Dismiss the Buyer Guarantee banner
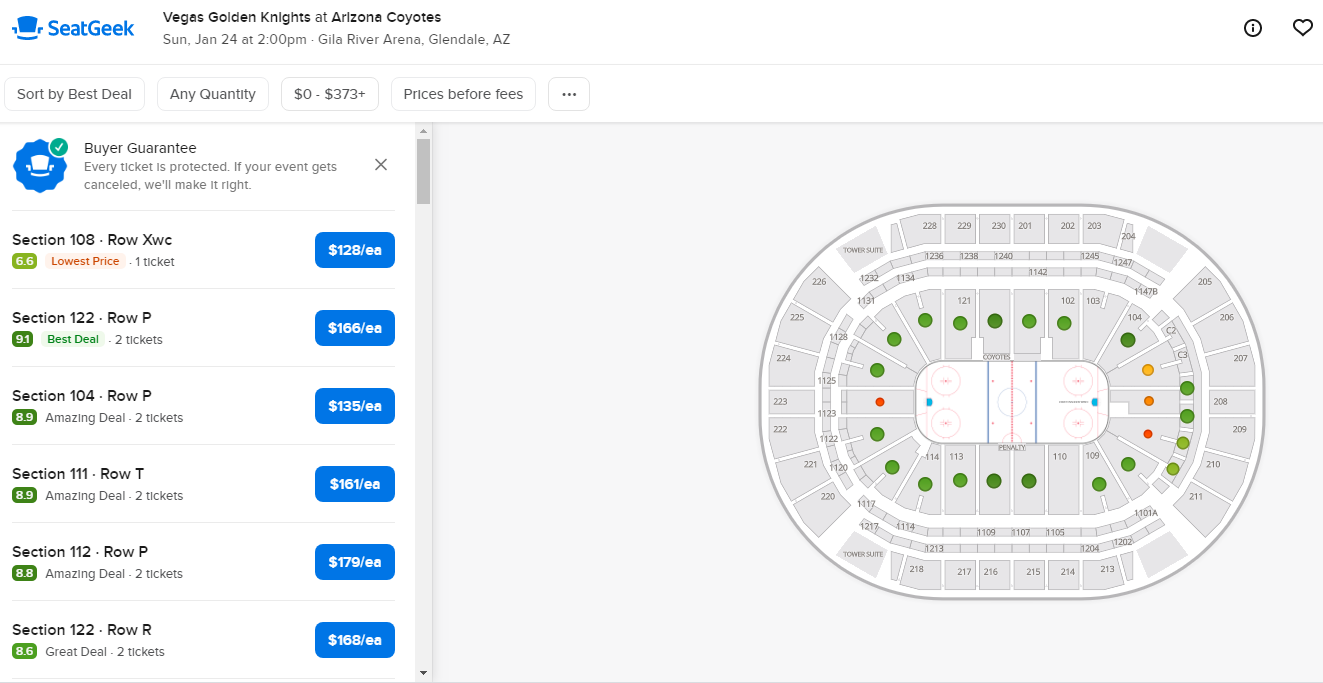 (x=381, y=165)
